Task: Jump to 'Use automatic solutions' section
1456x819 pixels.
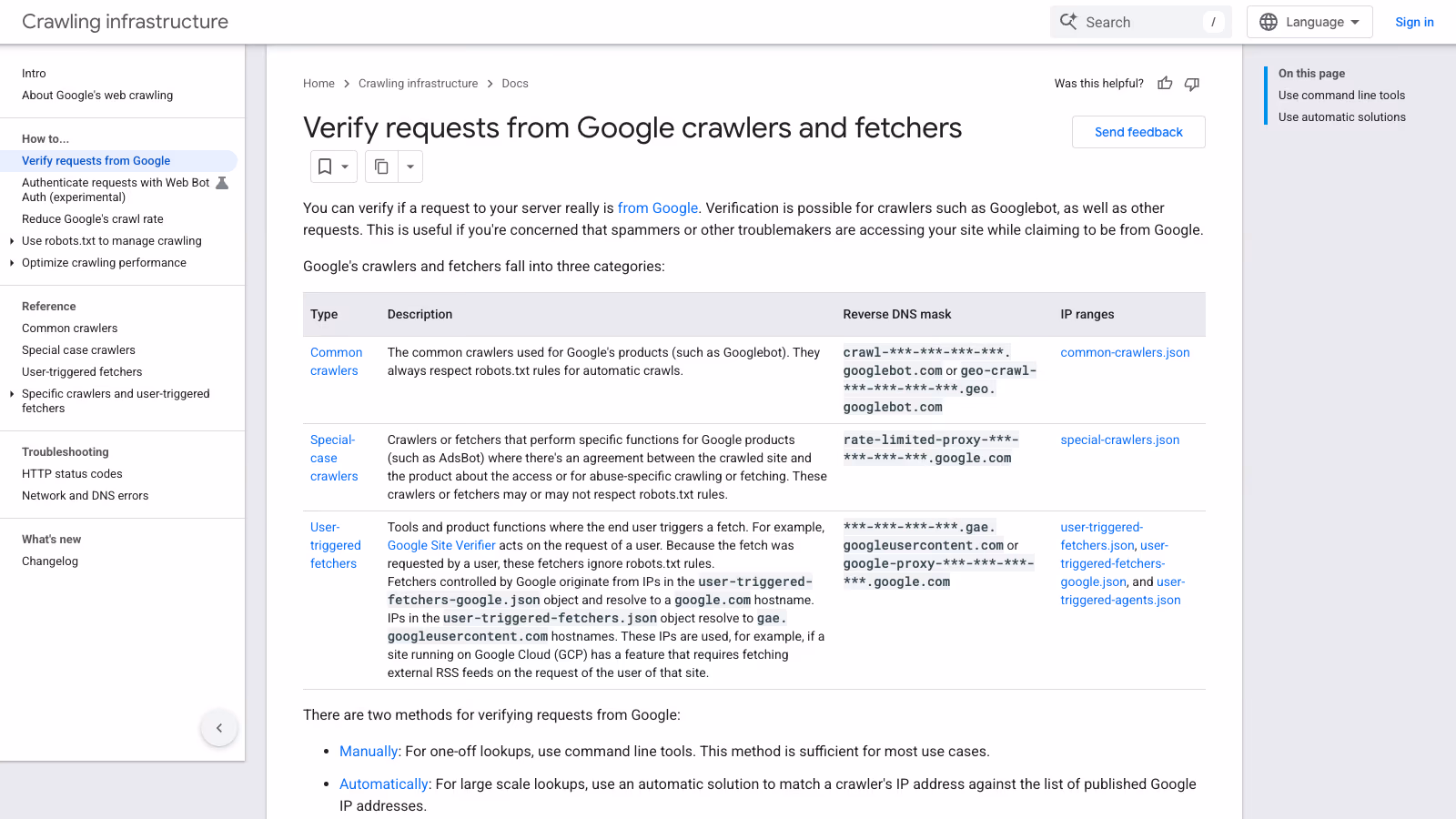Action: [1341, 117]
